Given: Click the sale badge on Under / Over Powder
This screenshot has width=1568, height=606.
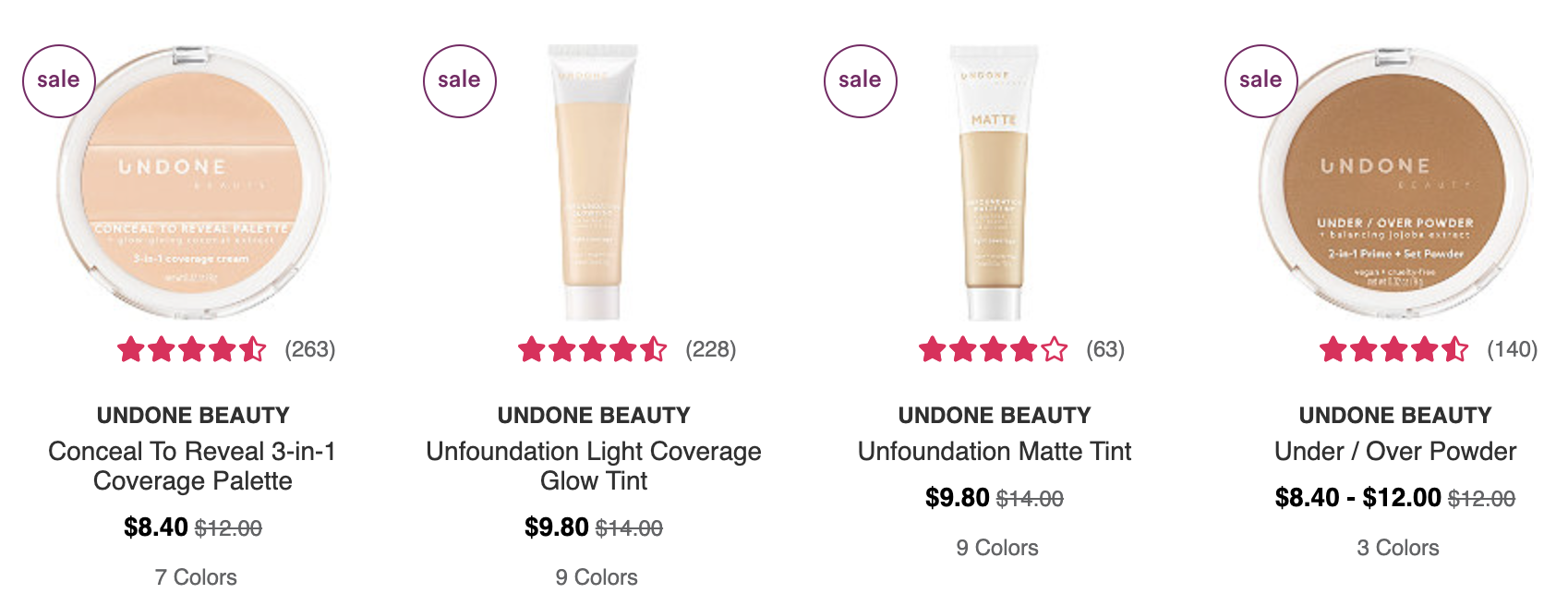Looking at the screenshot, I should coord(1260,80).
